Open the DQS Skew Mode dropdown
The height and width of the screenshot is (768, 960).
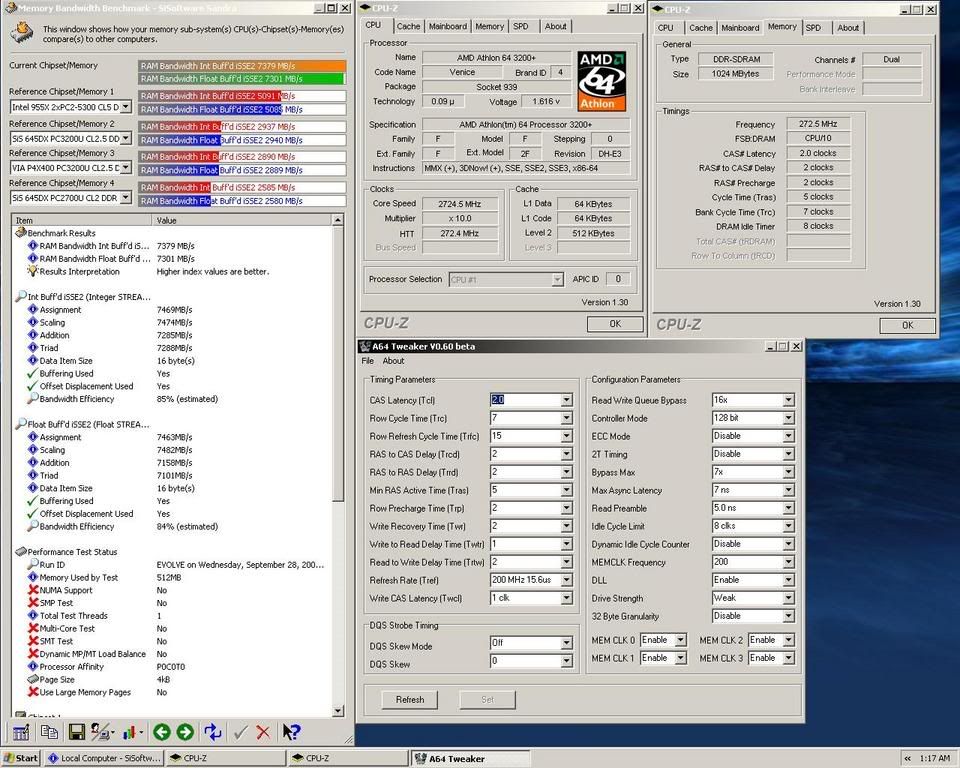(x=566, y=644)
